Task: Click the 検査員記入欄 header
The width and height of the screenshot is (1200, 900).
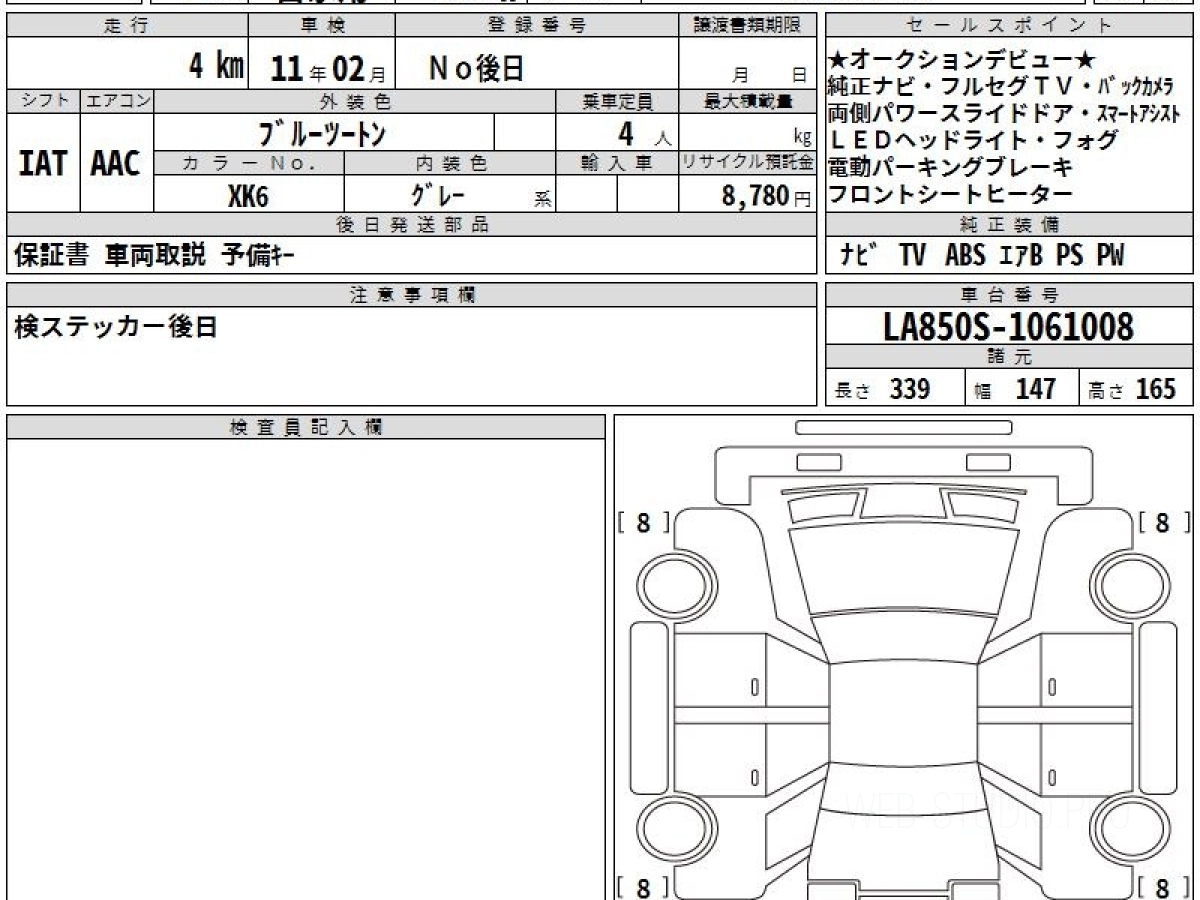Action: (306, 427)
